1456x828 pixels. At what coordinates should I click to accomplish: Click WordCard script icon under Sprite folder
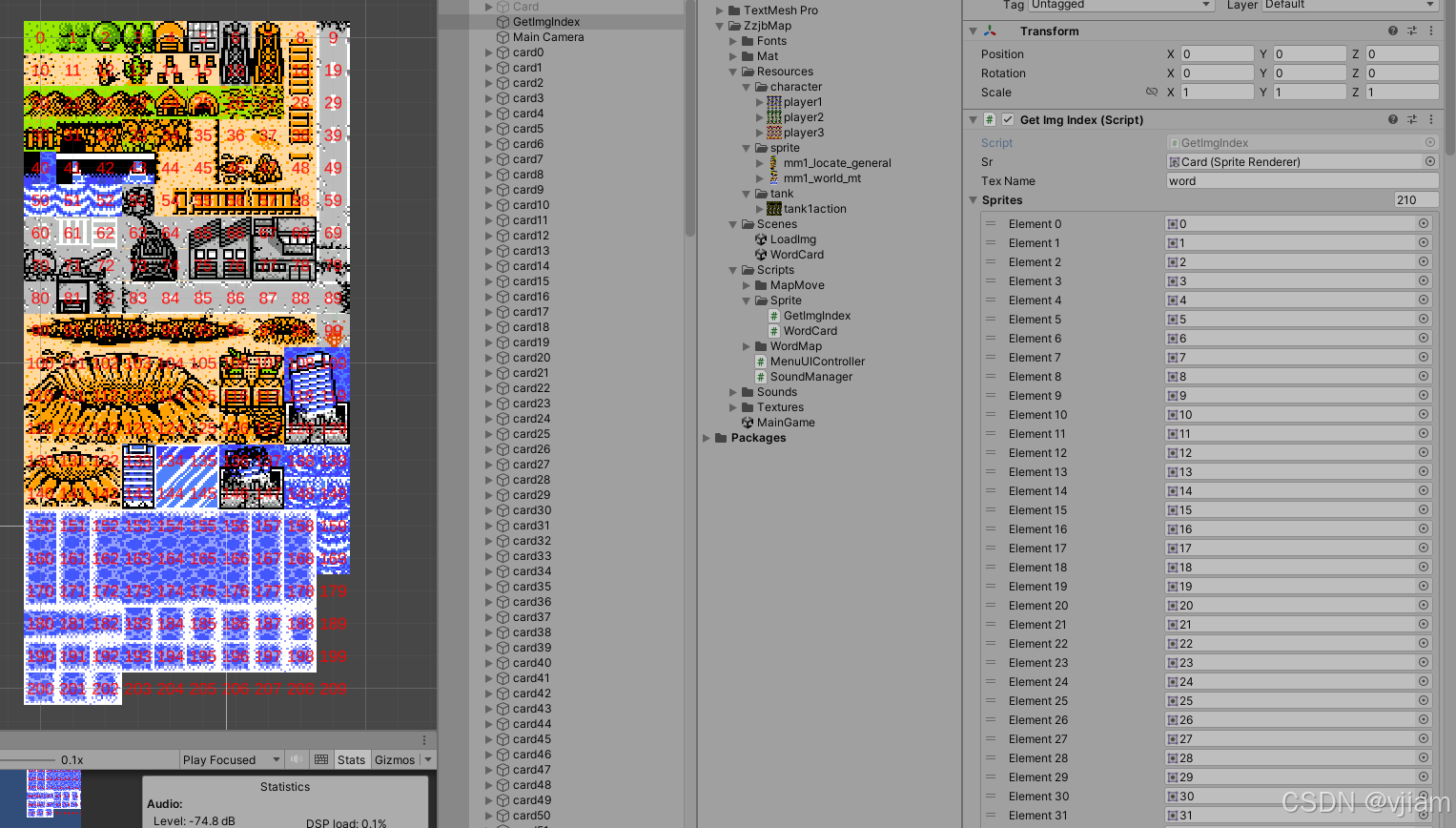click(x=774, y=331)
